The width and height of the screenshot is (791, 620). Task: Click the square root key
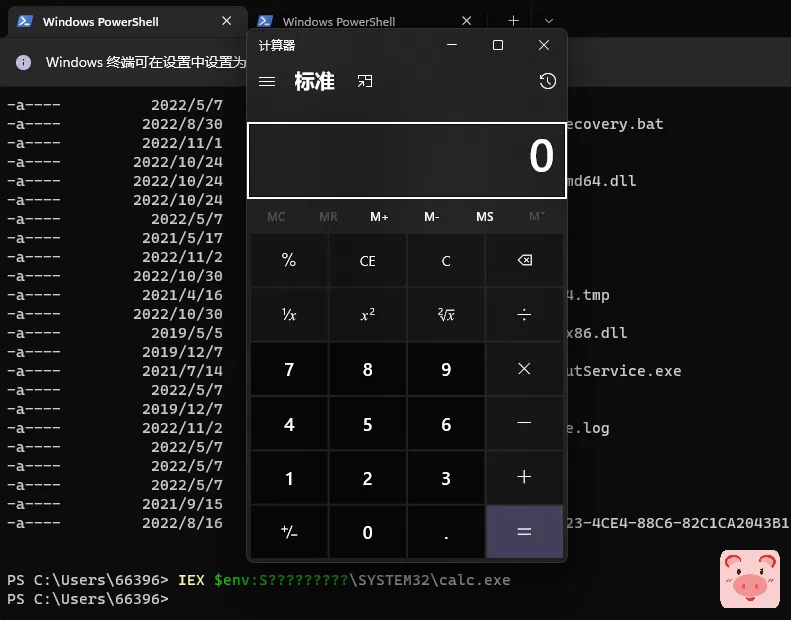coord(446,315)
